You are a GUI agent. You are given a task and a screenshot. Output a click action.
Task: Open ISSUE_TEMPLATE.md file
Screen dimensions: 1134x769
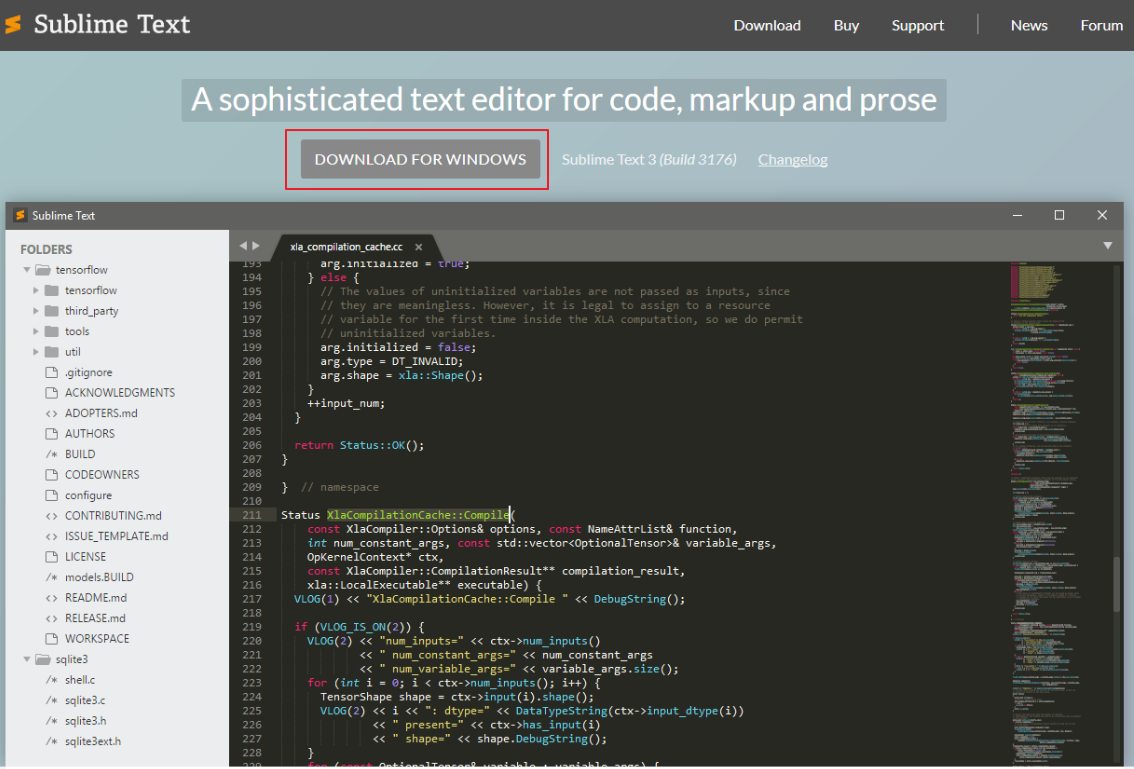pos(116,536)
